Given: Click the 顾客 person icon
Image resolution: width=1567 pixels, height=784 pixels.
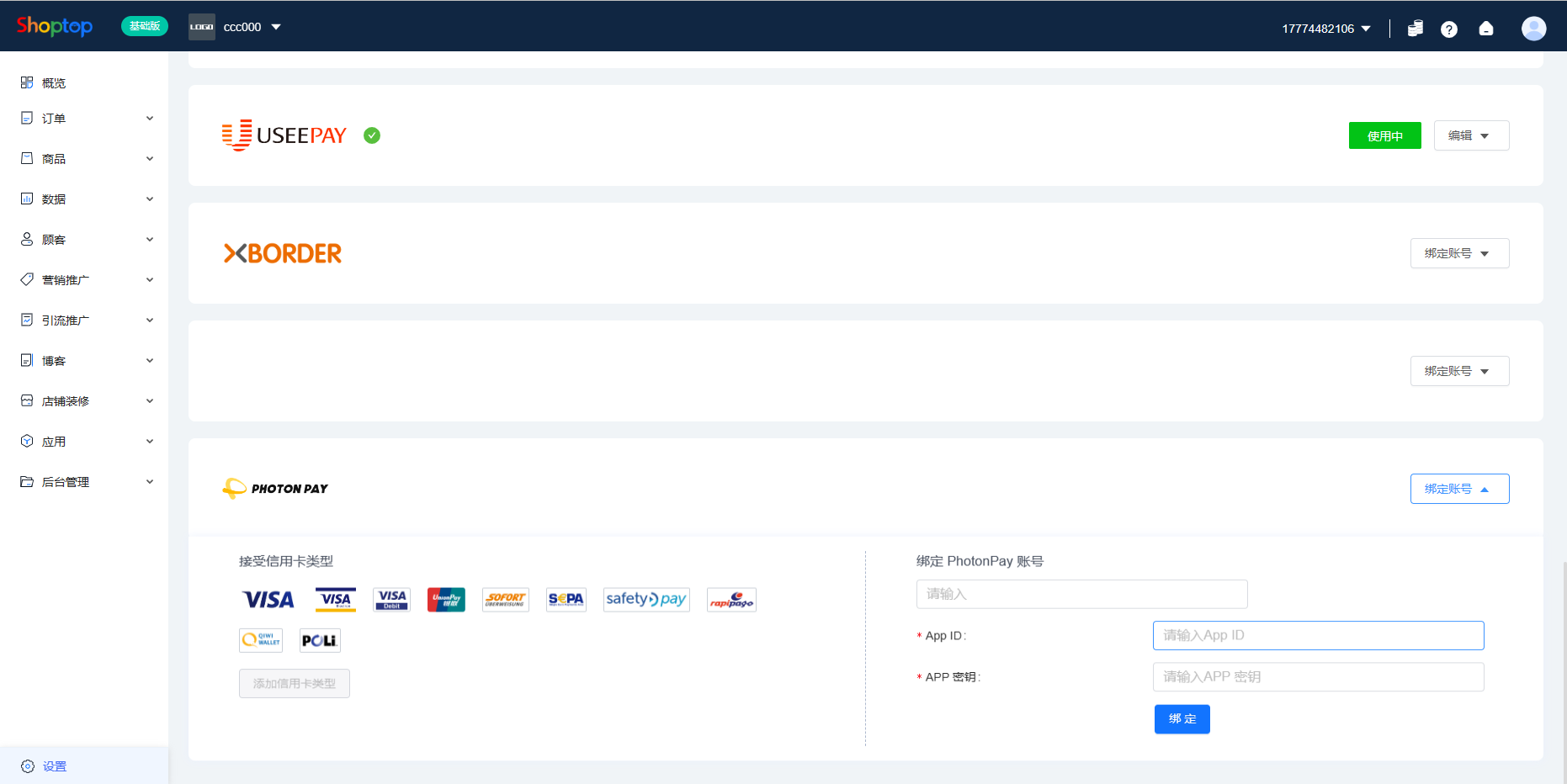Looking at the screenshot, I should 27,239.
